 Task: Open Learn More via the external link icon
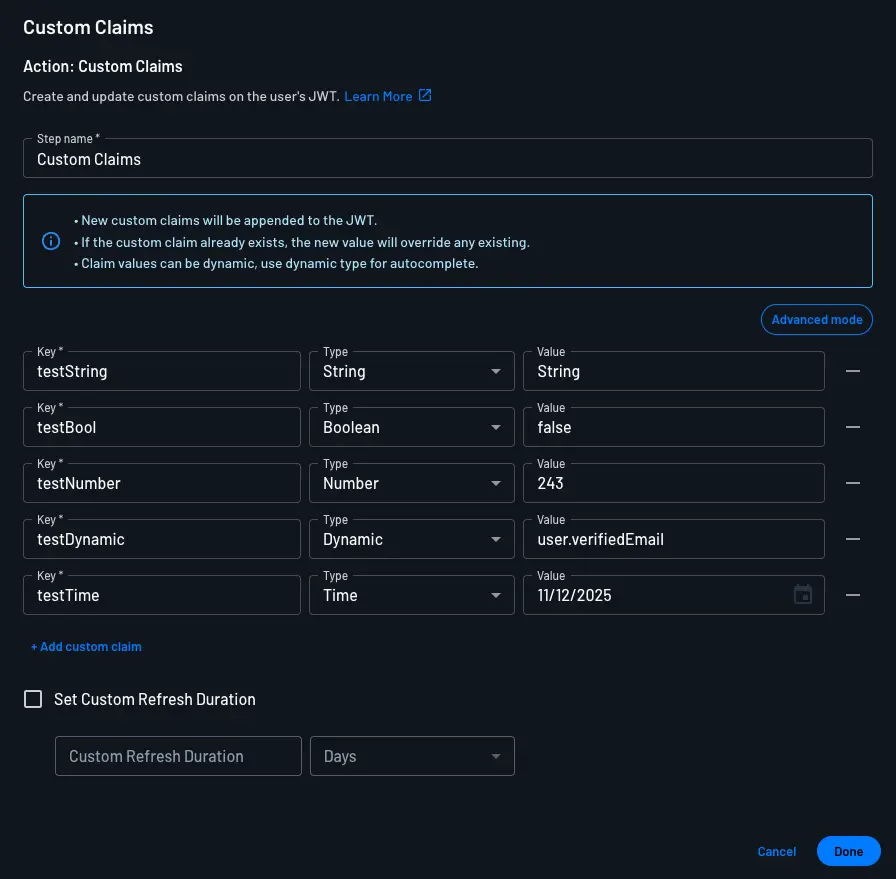click(424, 95)
